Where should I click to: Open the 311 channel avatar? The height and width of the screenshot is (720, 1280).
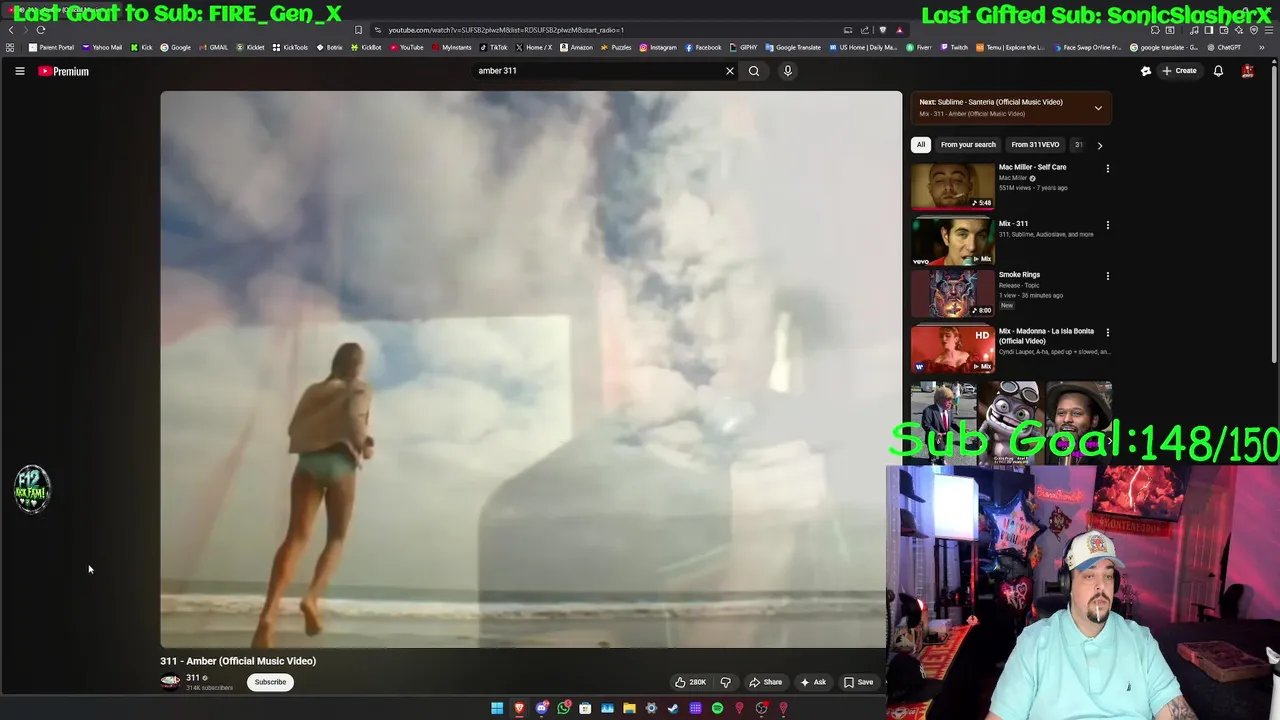[x=170, y=682]
